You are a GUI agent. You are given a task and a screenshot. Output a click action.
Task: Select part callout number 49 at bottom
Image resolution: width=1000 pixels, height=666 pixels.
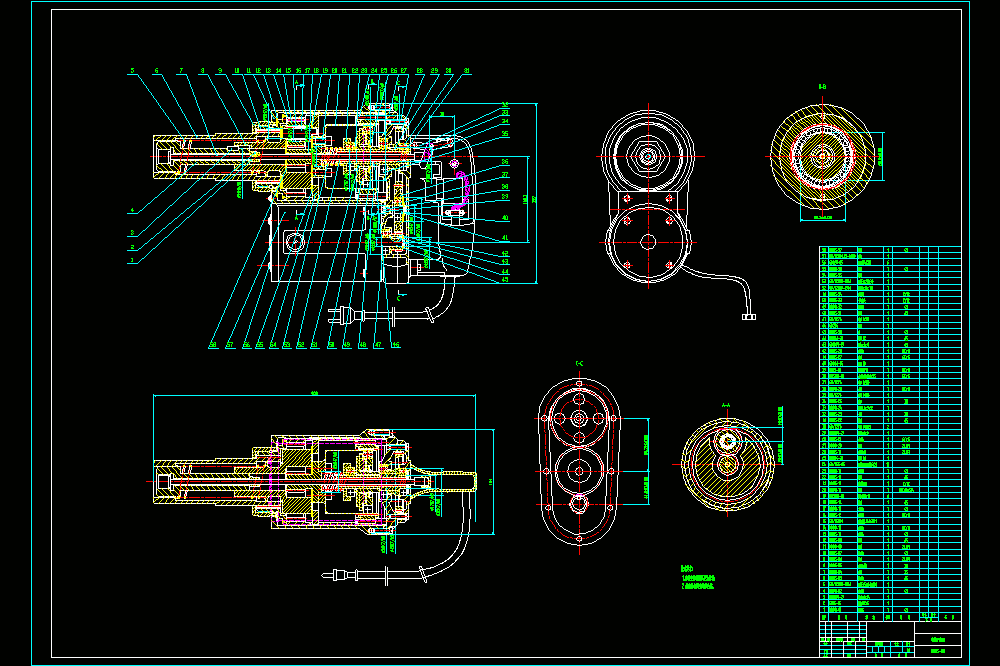pos(347,345)
